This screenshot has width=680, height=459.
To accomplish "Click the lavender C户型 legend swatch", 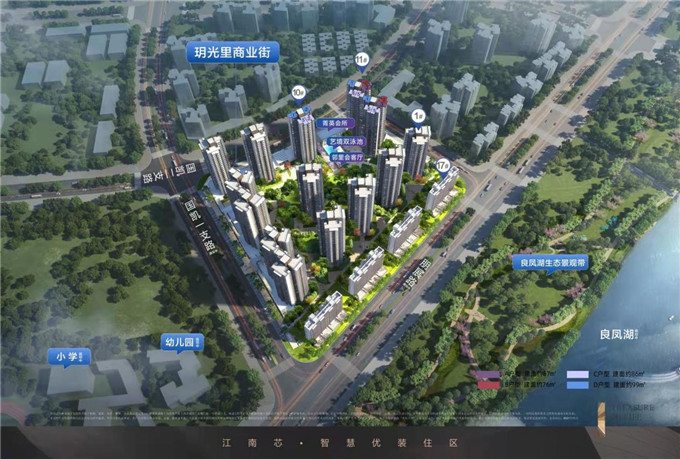I will (x=578, y=374).
